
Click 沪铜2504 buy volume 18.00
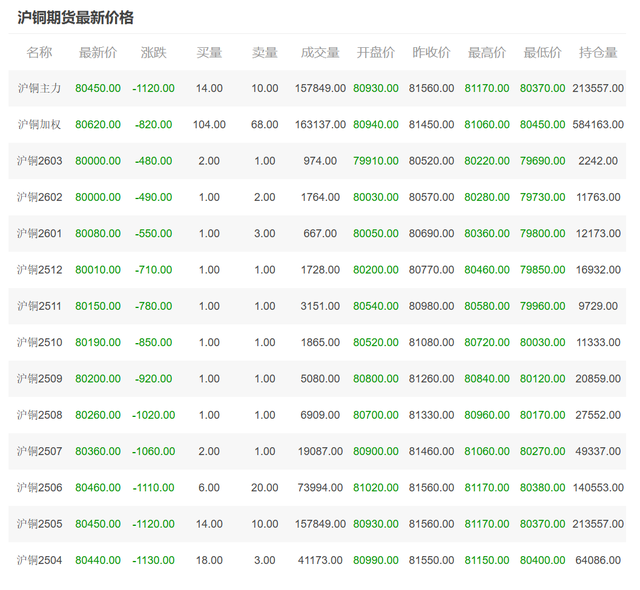point(209,560)
